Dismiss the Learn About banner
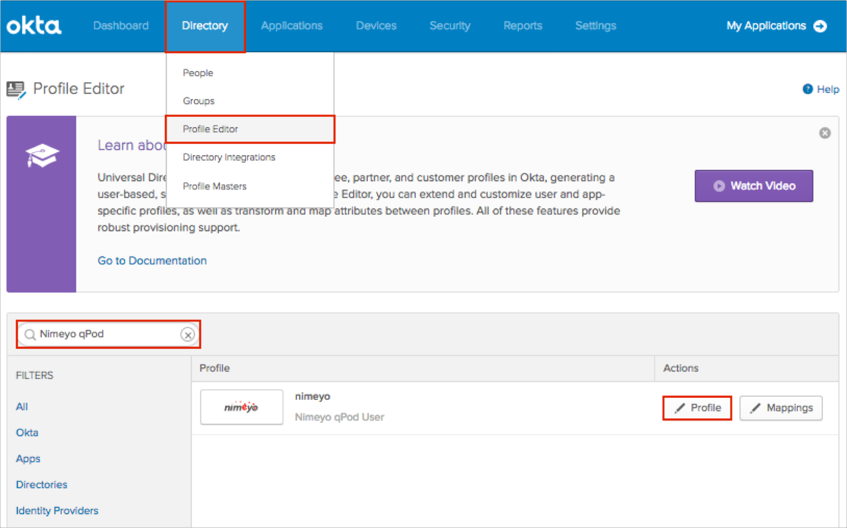 click(x=825, y=133)
